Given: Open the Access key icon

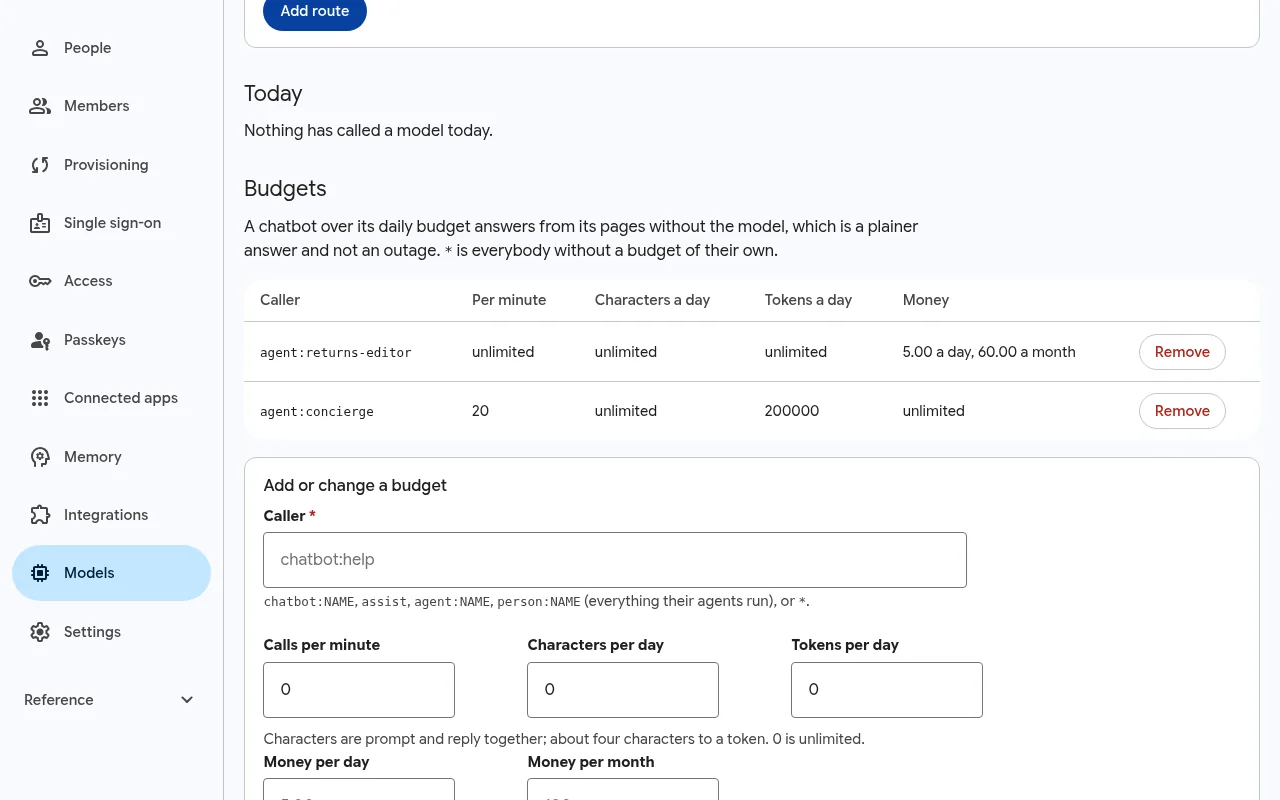Looking at the screenshot, I should [x=40, y=281].
